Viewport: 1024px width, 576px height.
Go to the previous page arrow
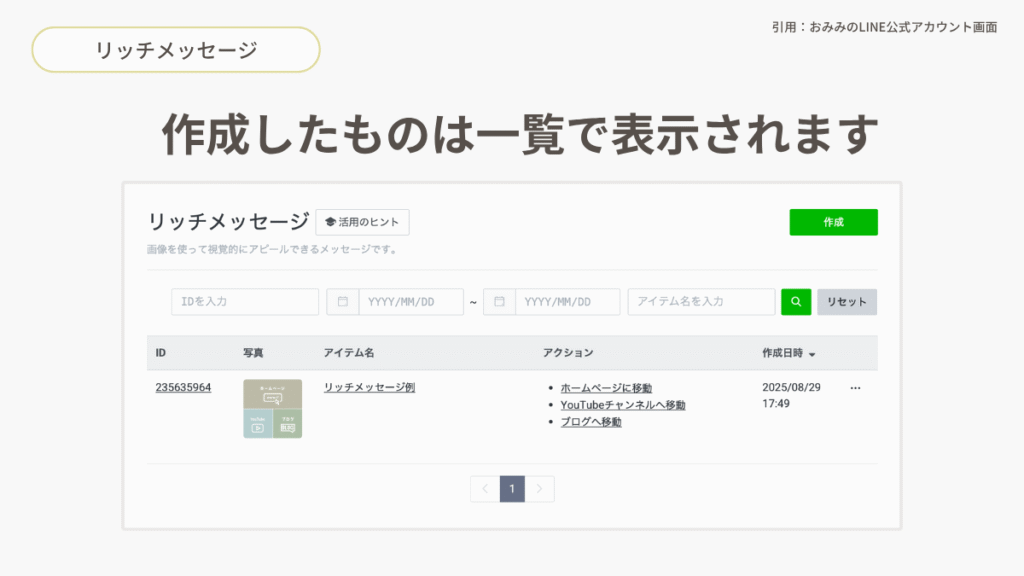coord(485,489)
